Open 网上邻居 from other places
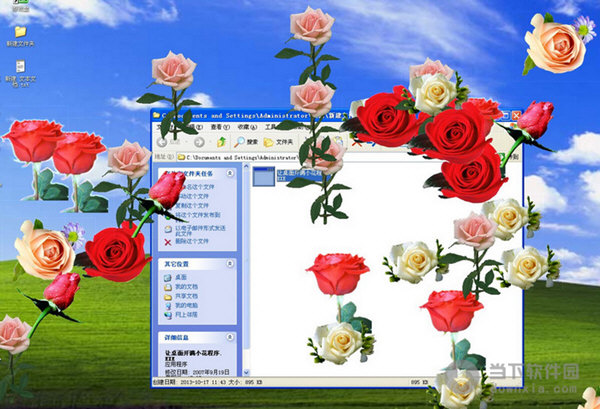This screenshot has height=409, width=600. click(x=181, y=315)
